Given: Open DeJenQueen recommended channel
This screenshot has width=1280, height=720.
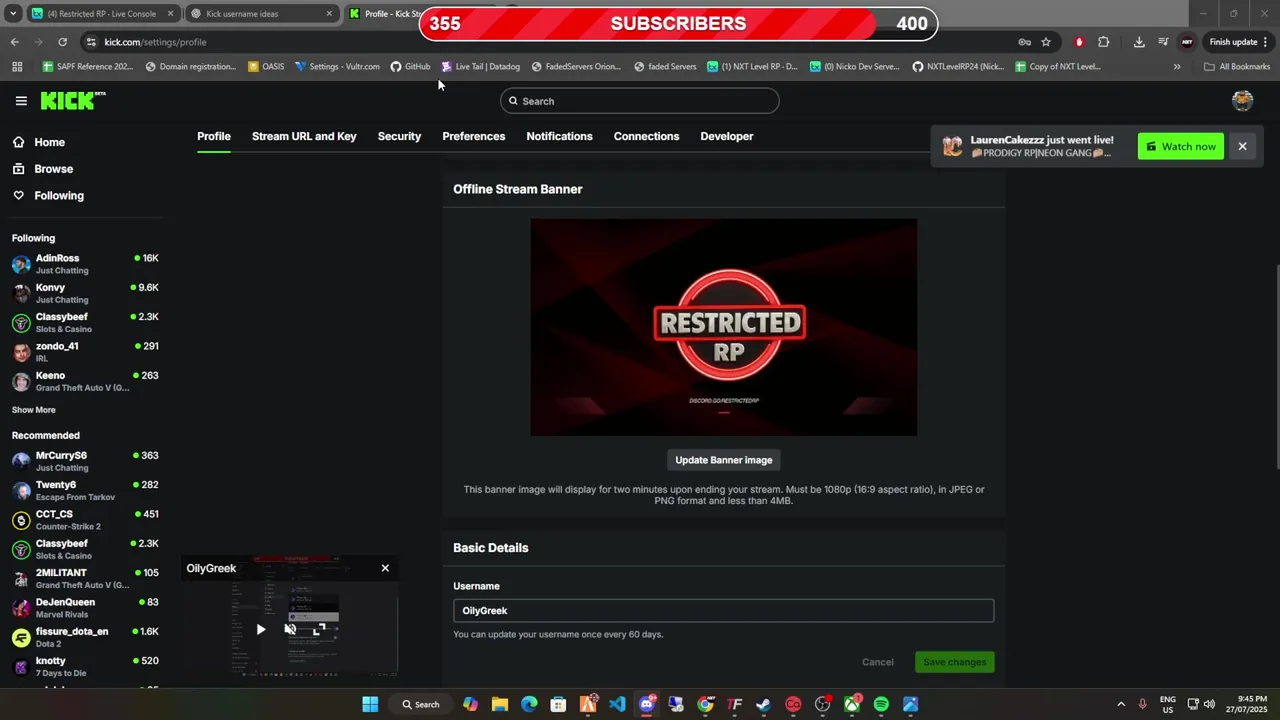Looking at the screenshot, I should point(85,607).
